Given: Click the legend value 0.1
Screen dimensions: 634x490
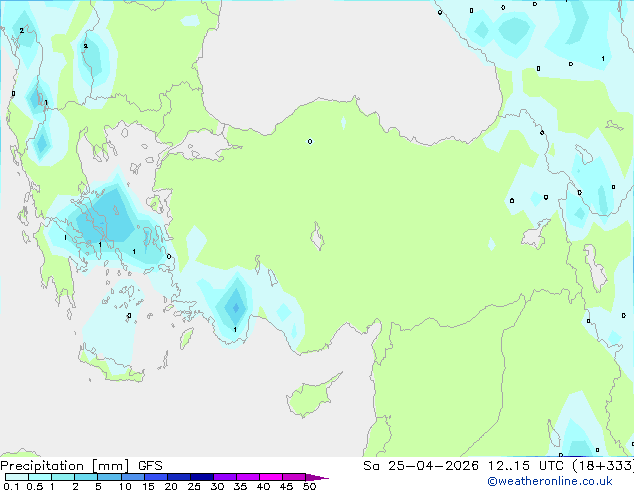Looking at the screenshot, I should pyautogui.click(x=11, y=486).
